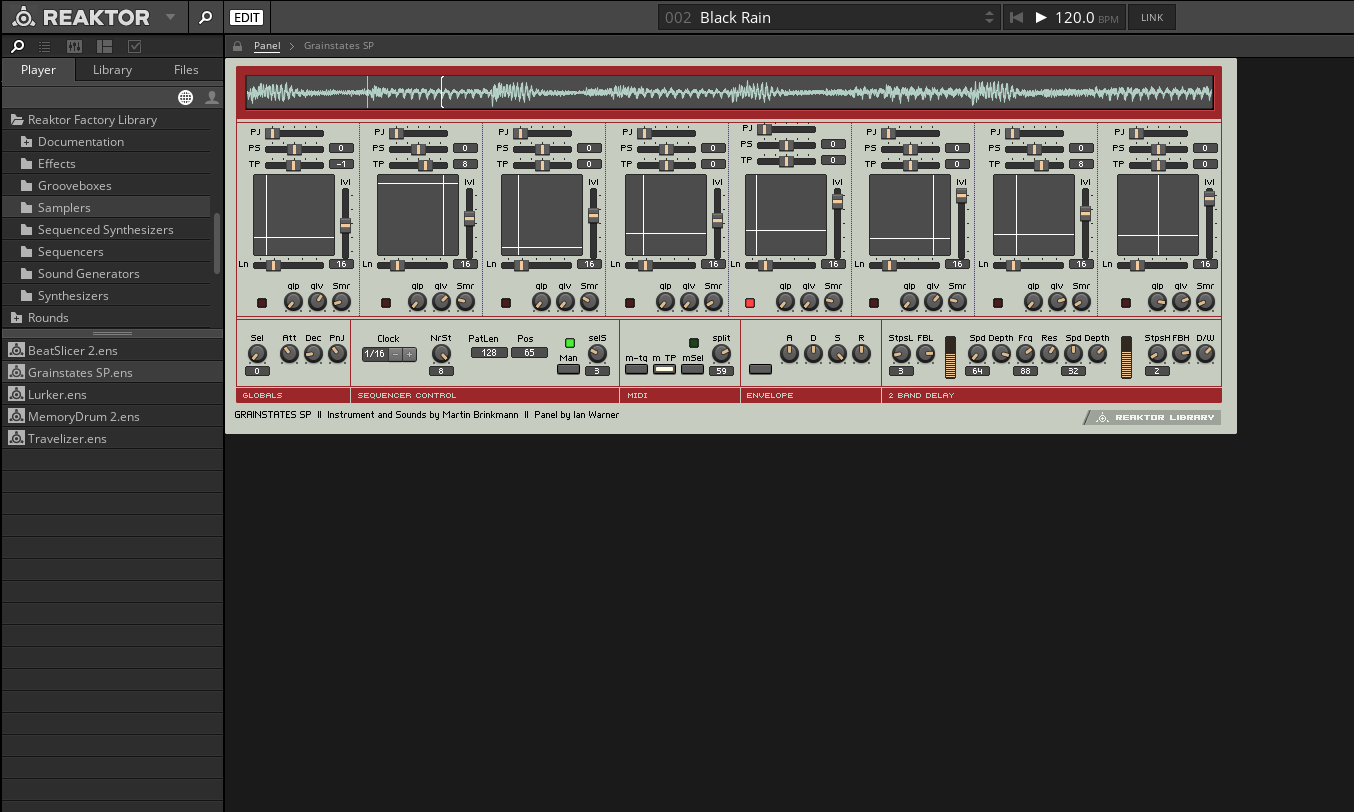The image size is (1354, 812).
Task: Toggle second state's LED button
Action: point(386,303)
